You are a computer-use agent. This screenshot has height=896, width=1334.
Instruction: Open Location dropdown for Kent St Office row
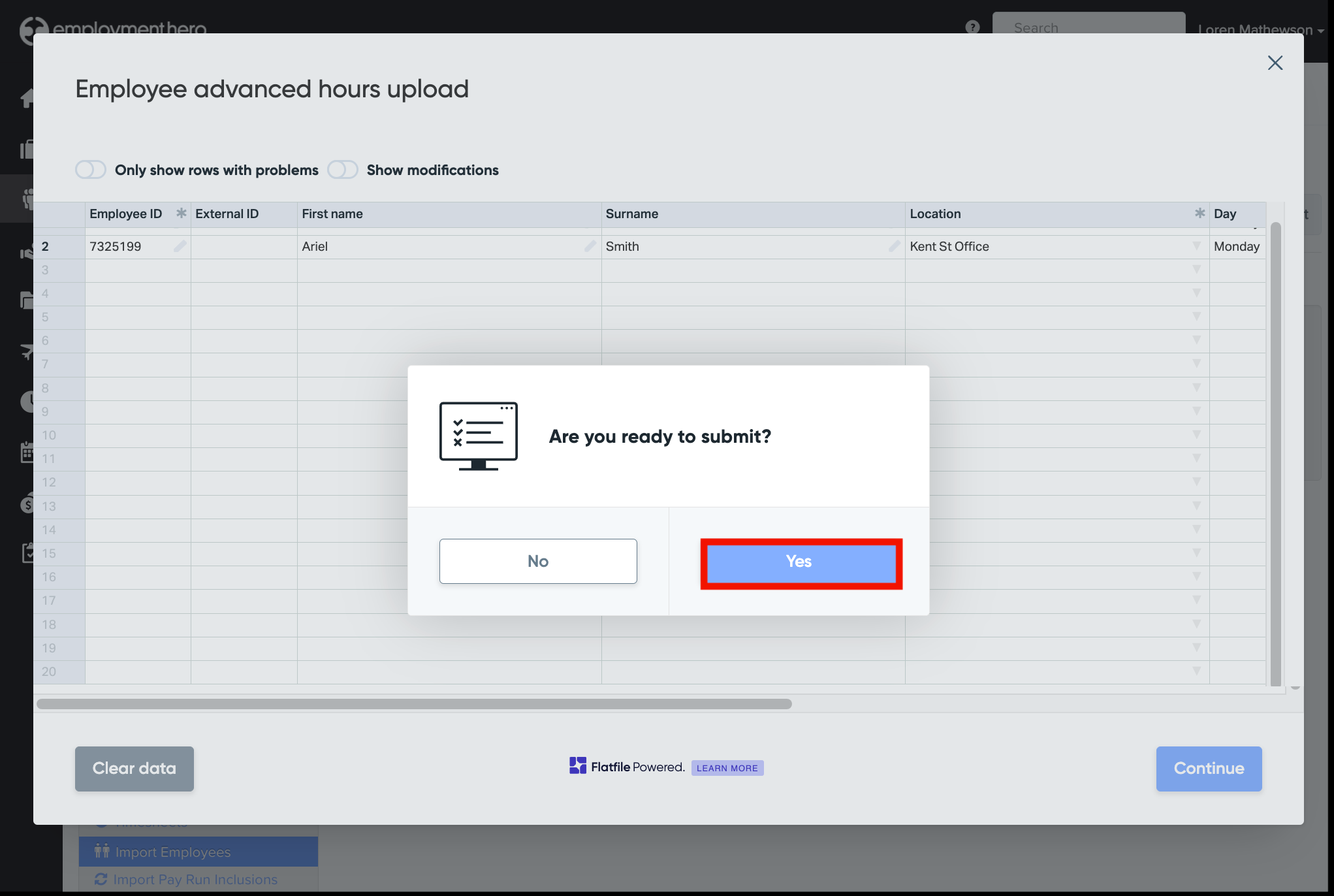point(1196,246)
